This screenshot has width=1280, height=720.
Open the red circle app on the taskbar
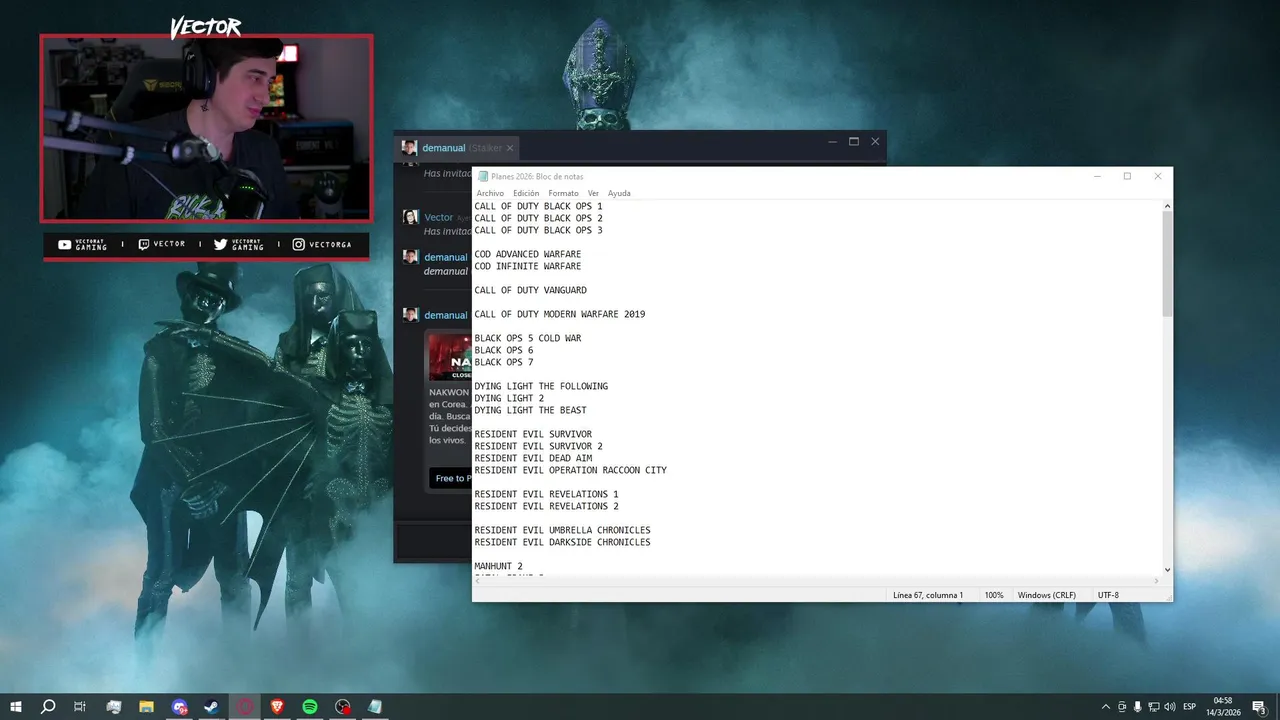[x=245, y=707]
